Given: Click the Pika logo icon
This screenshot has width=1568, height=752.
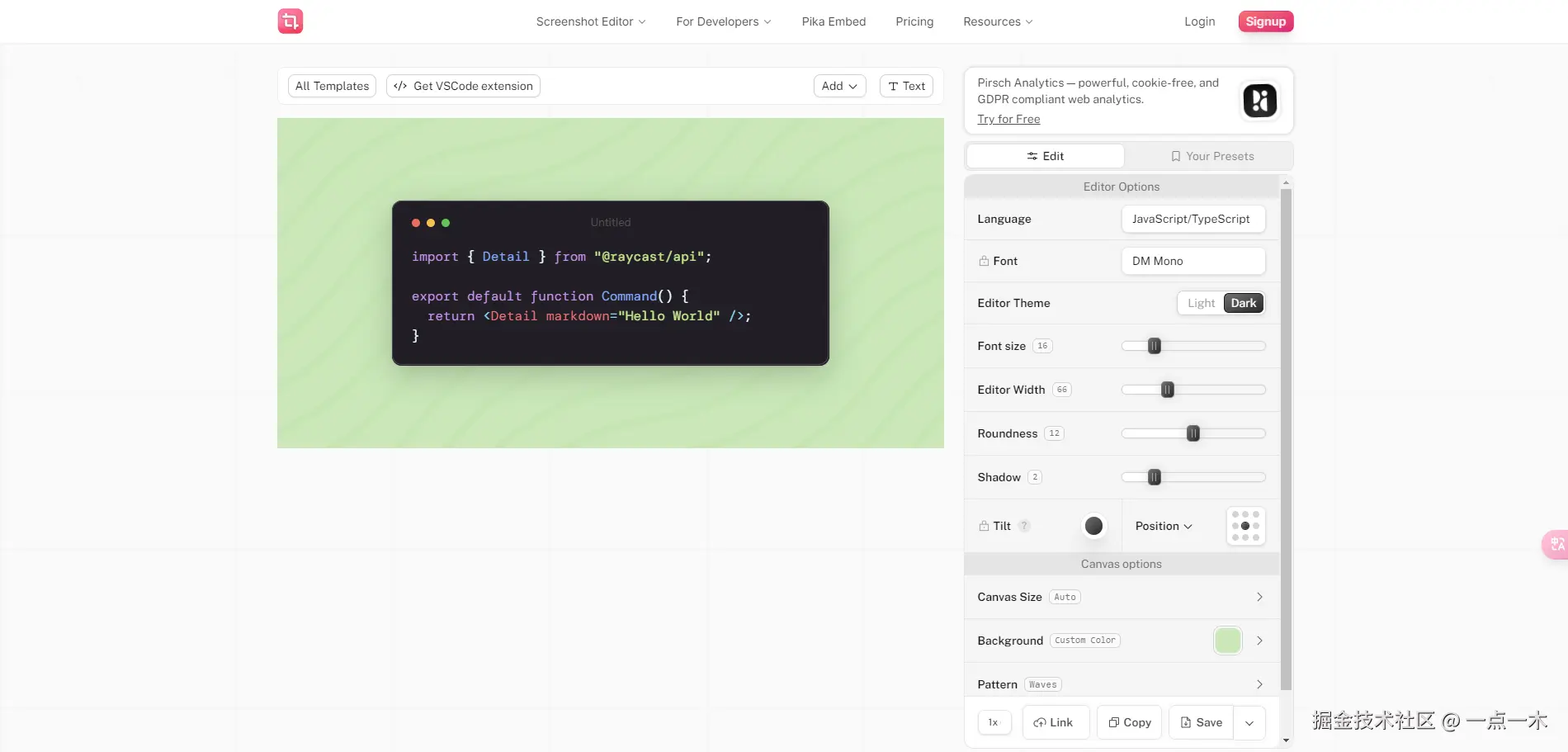Looking at the screenshot, I should click(x=290, y=21).
